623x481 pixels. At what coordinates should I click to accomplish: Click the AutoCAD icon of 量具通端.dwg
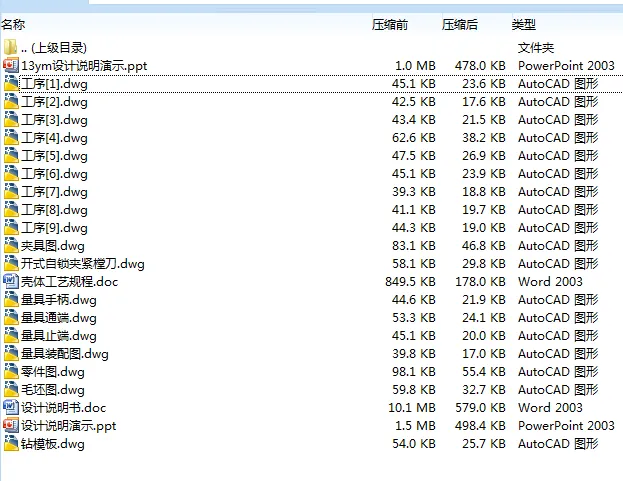tap(11, 317)
